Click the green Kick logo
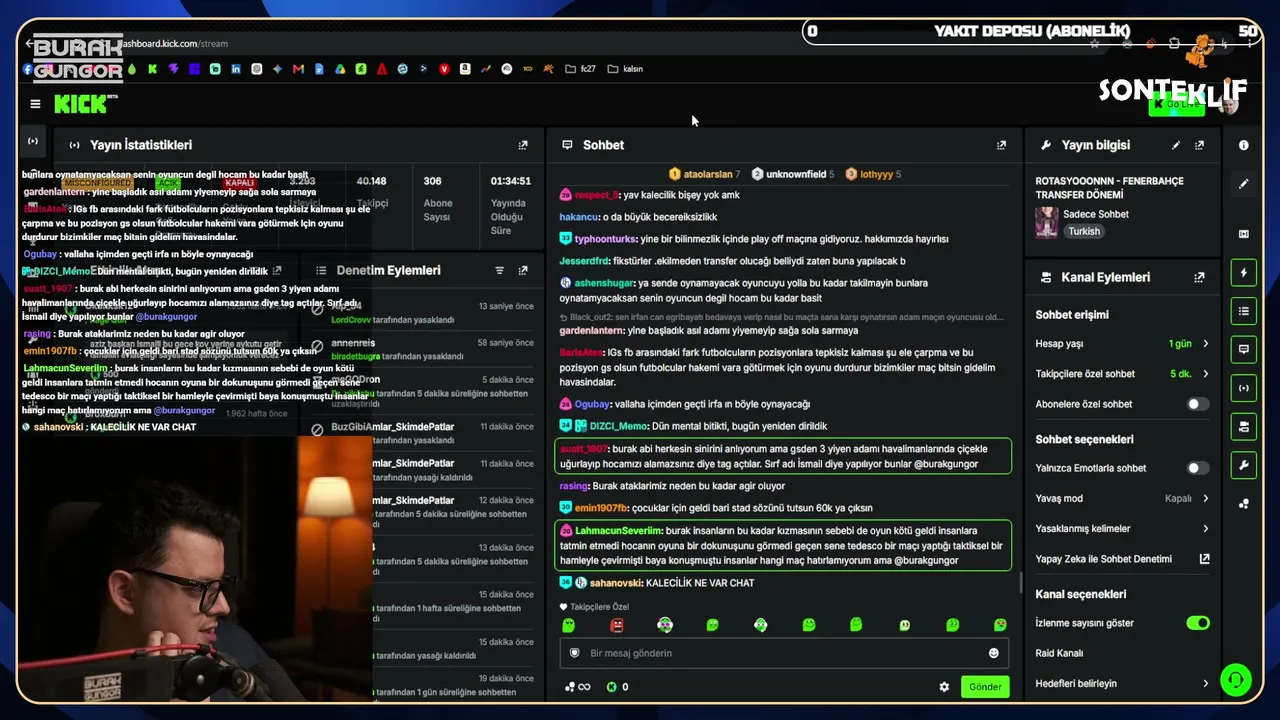The image size is (1280, 720). tap(81, 104)
